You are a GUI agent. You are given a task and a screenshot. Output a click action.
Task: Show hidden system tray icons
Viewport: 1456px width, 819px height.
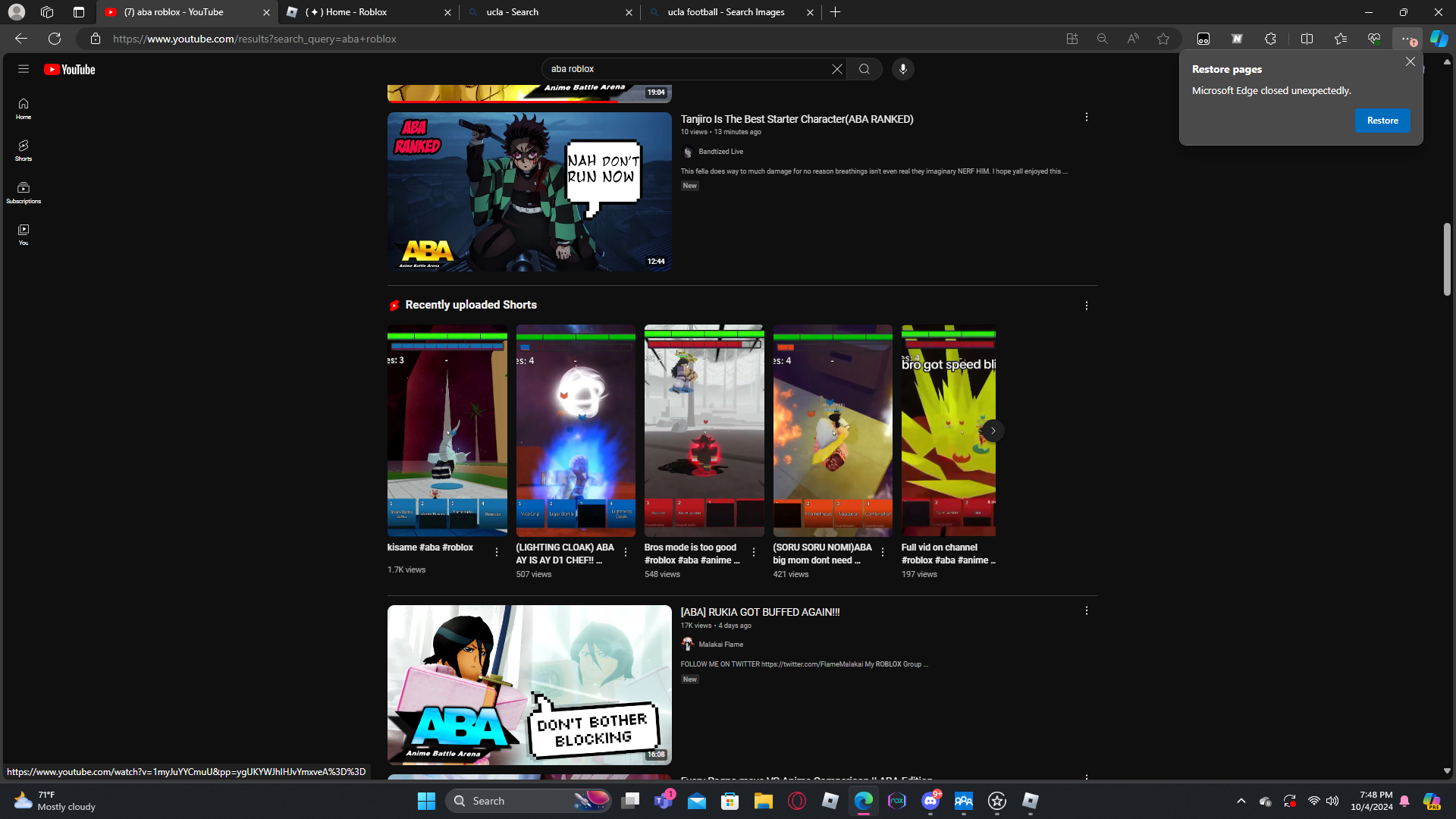tap(1241, 801)
